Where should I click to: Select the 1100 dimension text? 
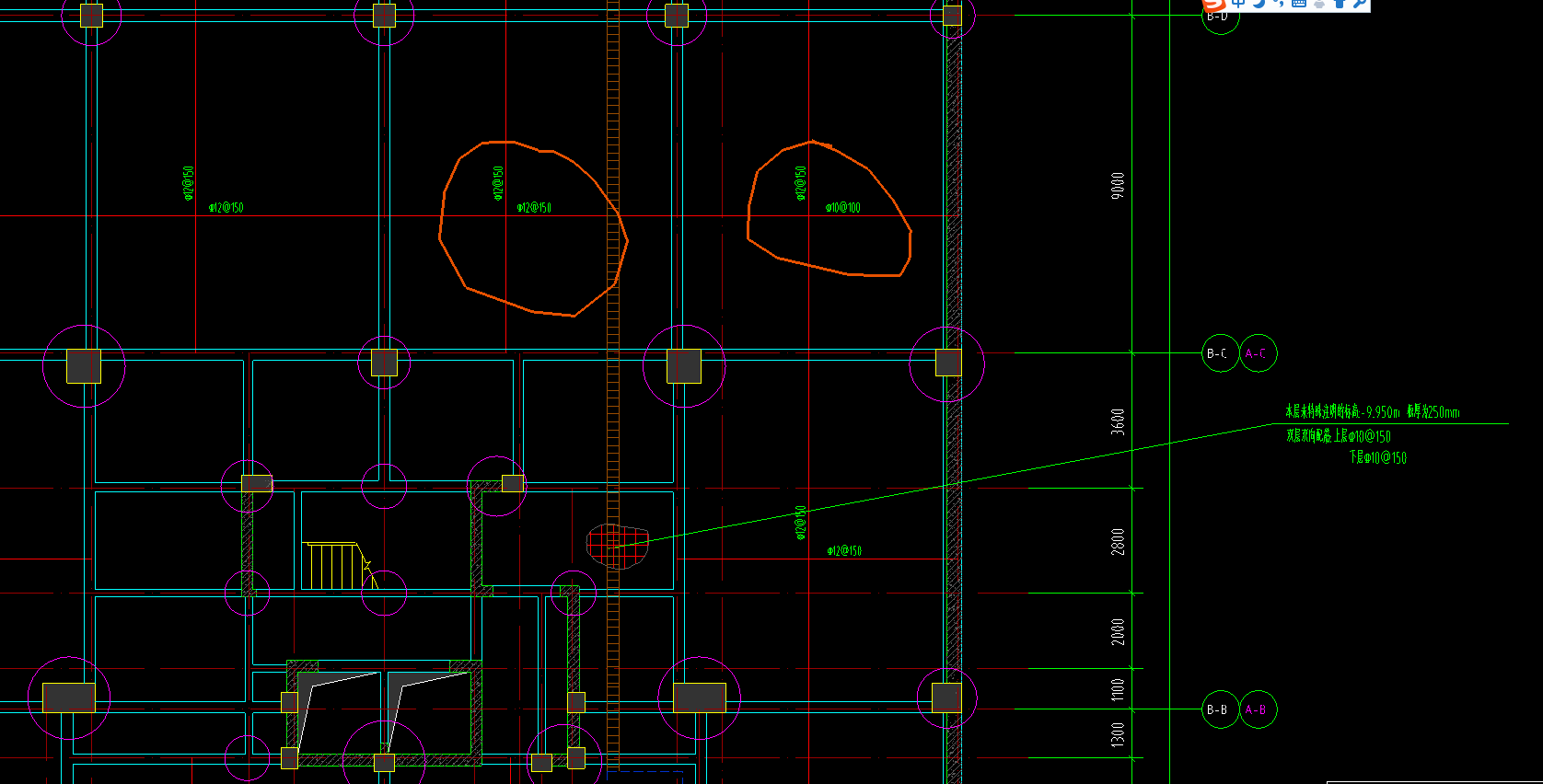[1118, 689]
